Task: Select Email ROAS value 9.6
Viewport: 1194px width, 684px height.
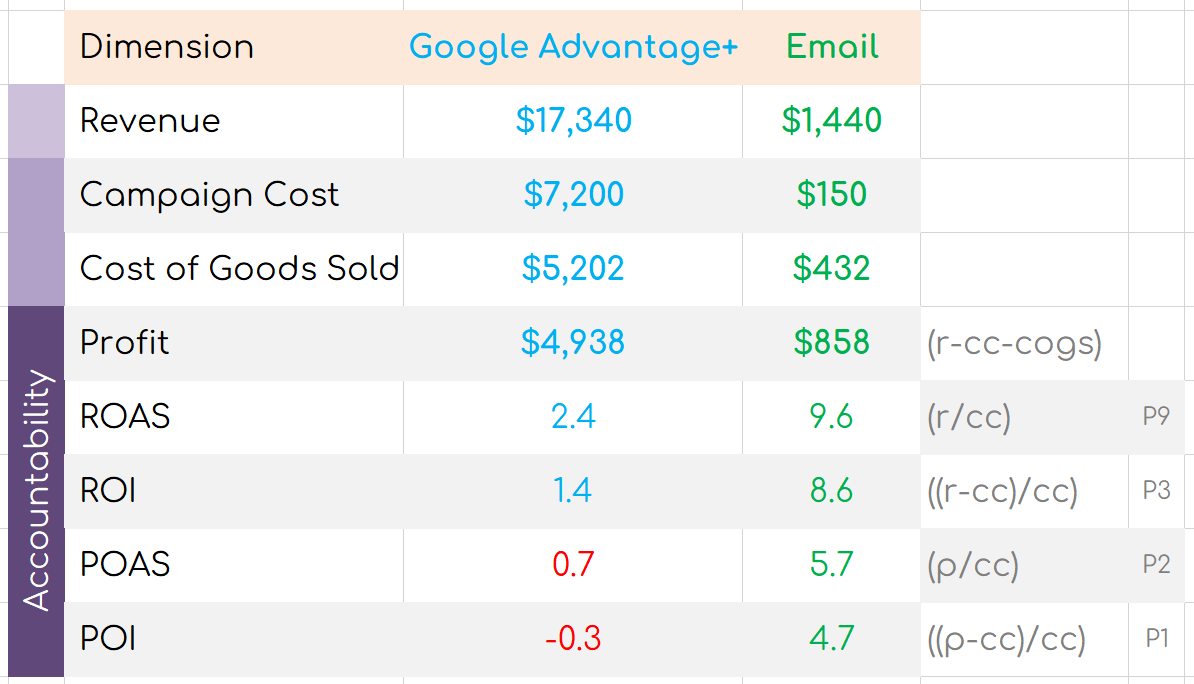Action: pyautogui.click(x=832, y=417)
